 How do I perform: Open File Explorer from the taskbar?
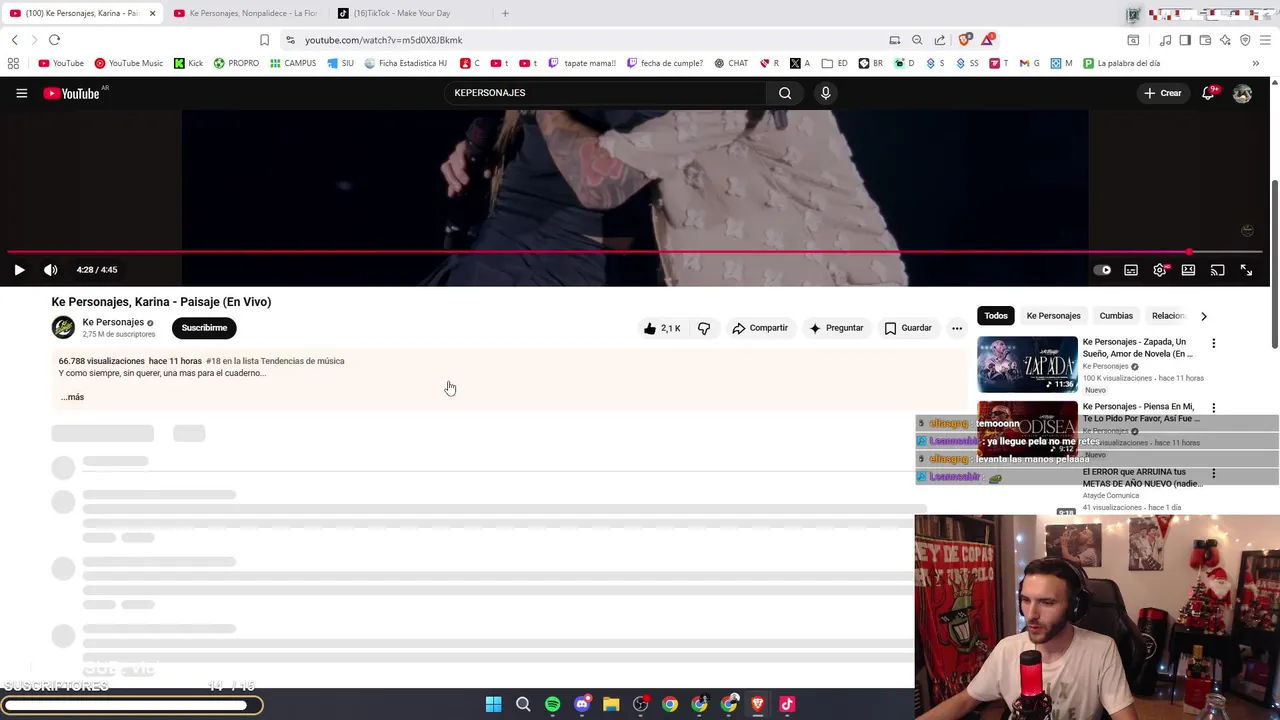click(611, 704)
